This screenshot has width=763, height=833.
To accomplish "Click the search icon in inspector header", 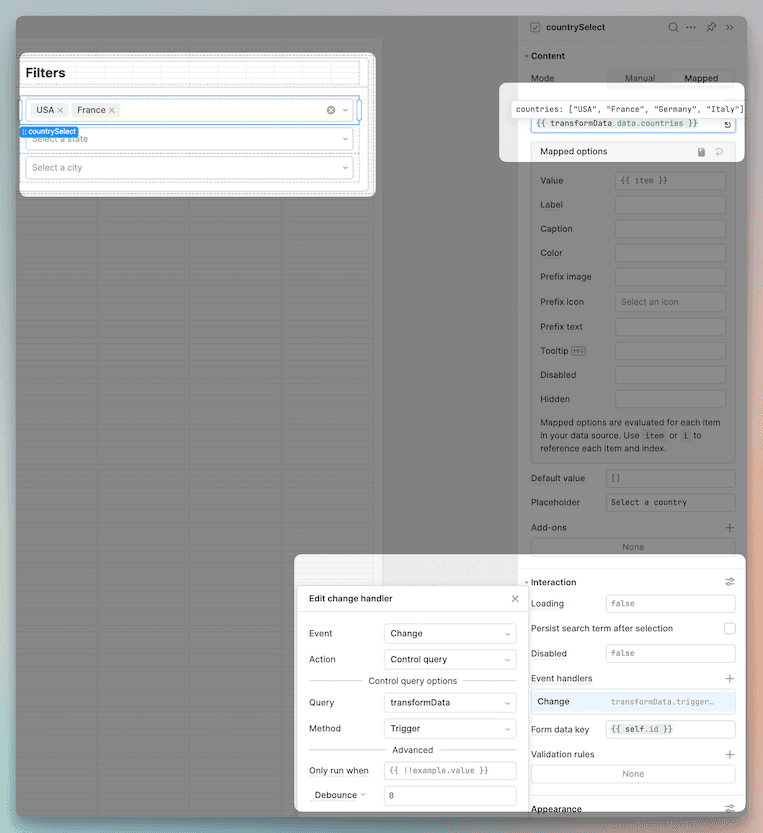I will pyautogui.click(x=674, y=27).
